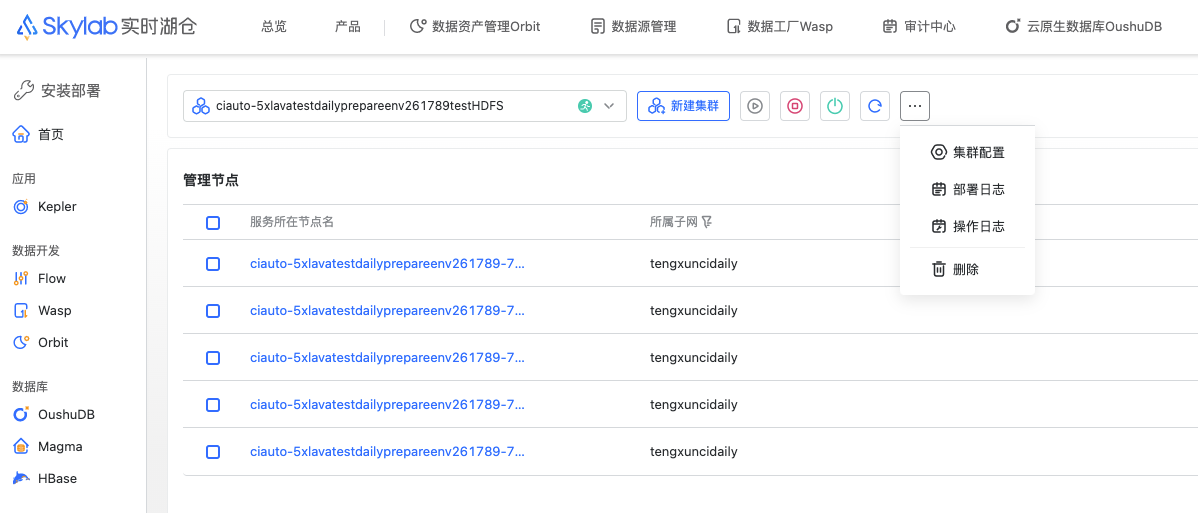The height and width of the screenshot is (513, 1198).
Task: Open 数据工厂Wasp in top navigation
Action: [779, 27]
